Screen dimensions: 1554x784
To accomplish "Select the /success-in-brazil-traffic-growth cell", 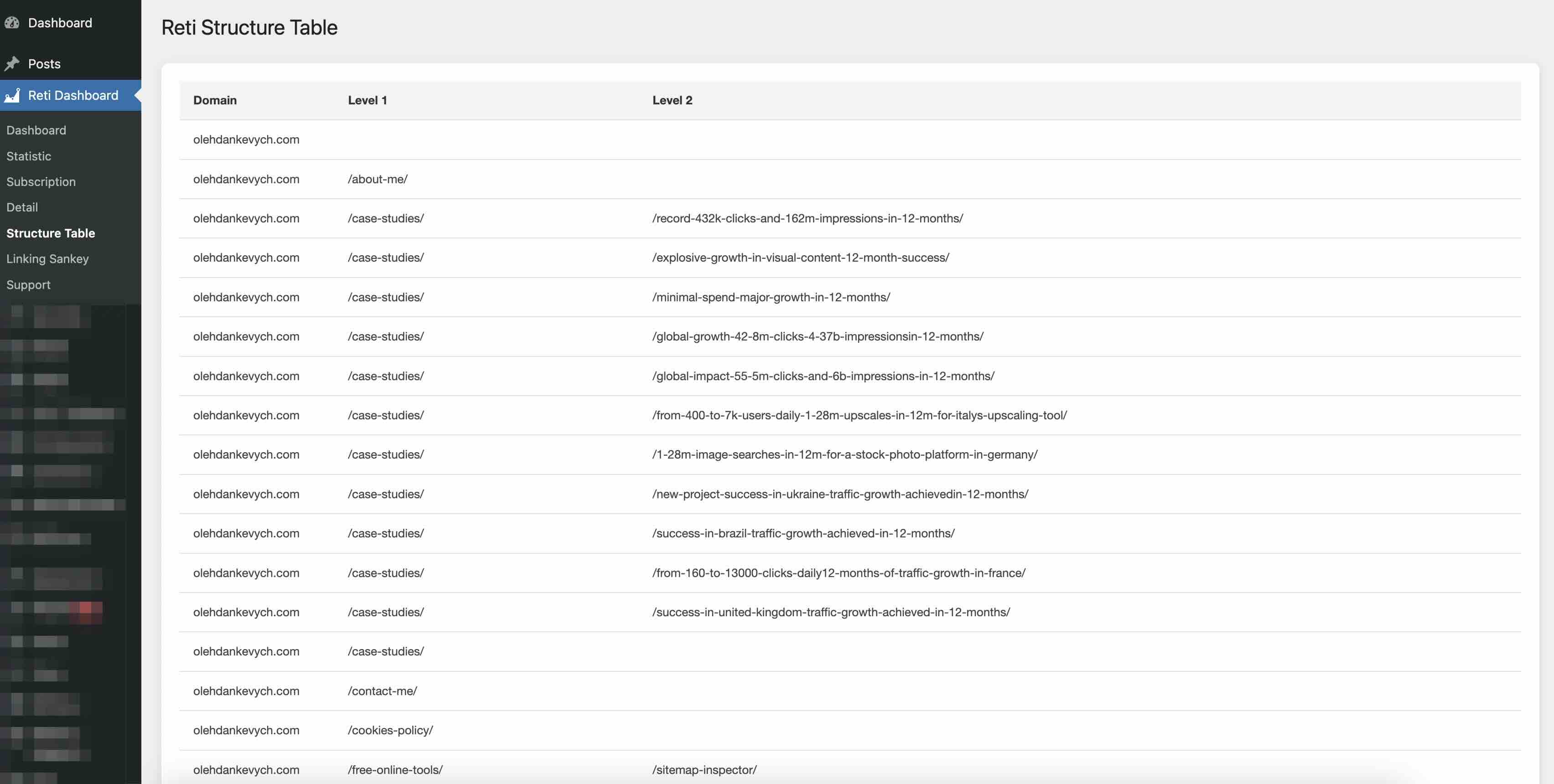I will (803, 534).
